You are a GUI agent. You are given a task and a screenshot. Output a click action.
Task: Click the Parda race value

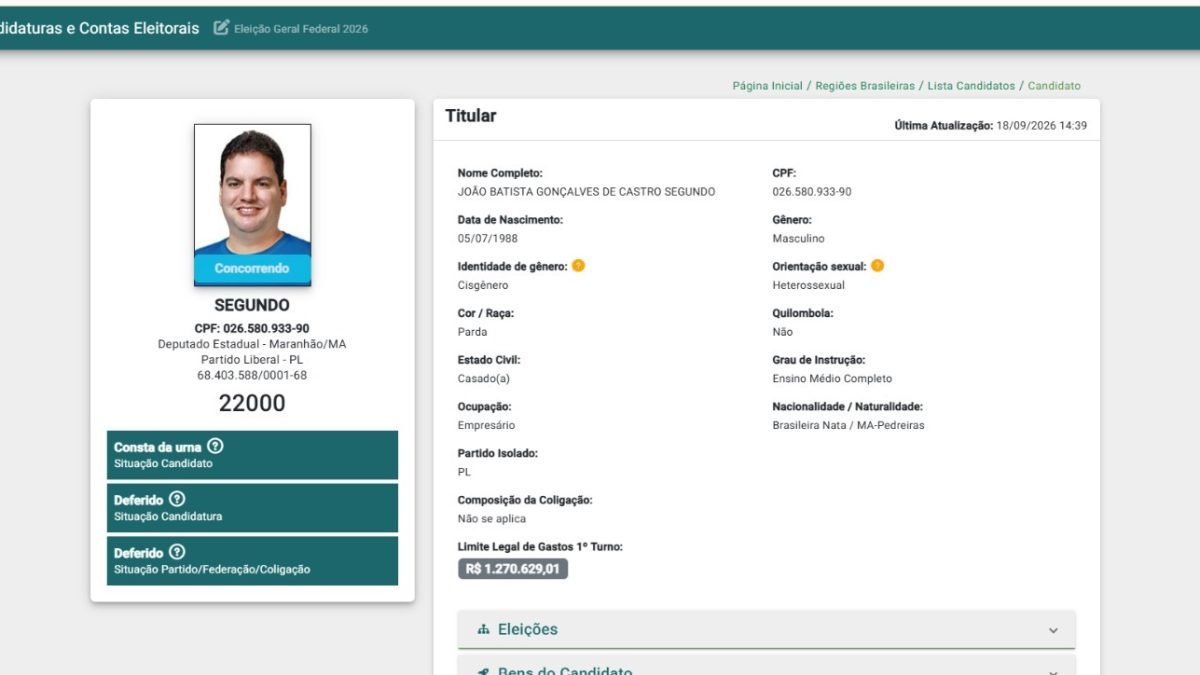pyautogui.click(x=472, y=332)
